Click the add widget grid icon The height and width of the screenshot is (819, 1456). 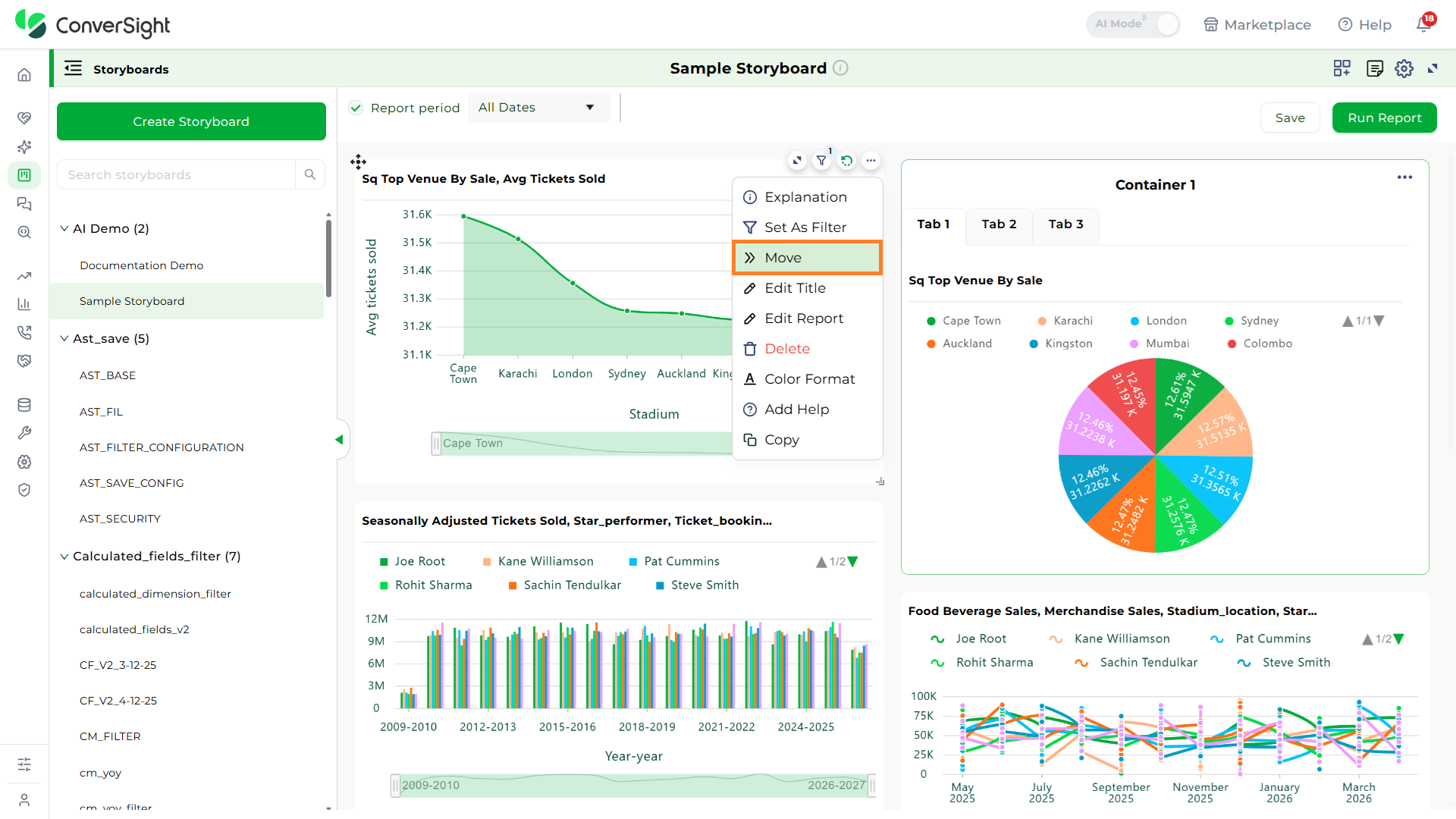pyautogui.click(x=1341, y=68)
